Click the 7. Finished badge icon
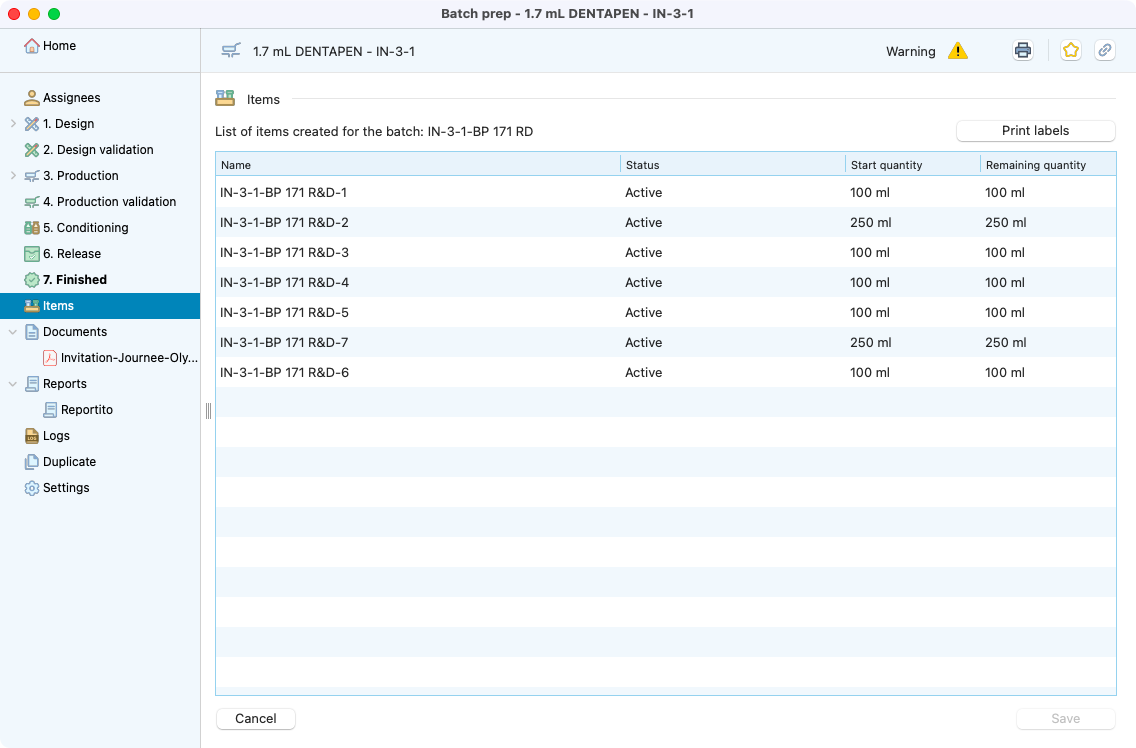The width and height of the screenshot is (1136, 748). tap(31, 280)
